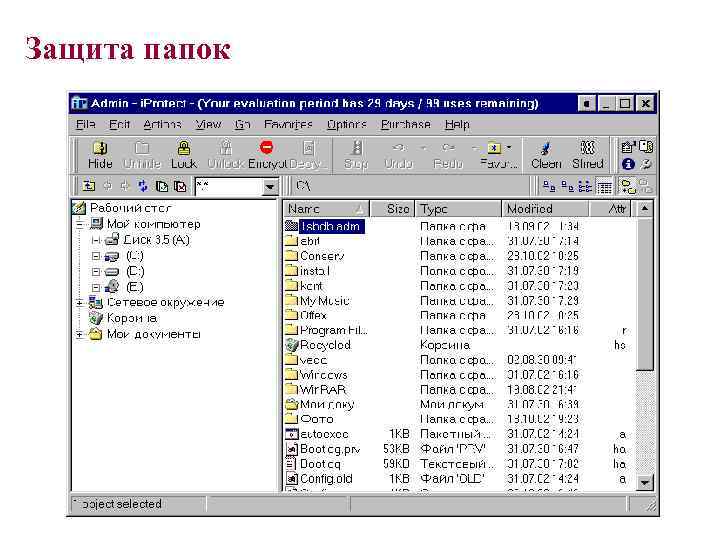720x540 pixels.
Task: Click the Decrypt toolbar icon
Action: click(x=309, y=148)
